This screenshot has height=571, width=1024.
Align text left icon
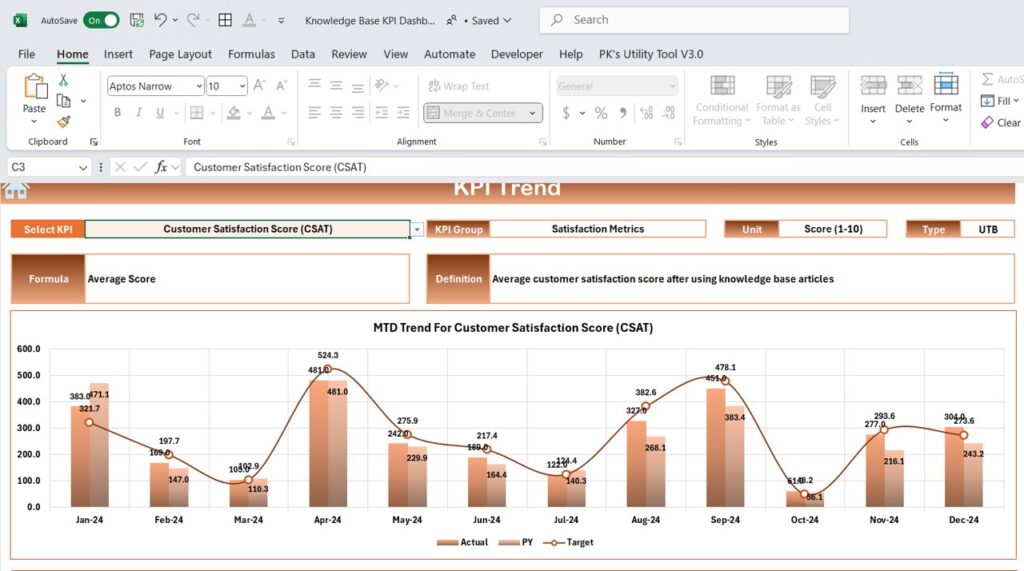[315, 113]
